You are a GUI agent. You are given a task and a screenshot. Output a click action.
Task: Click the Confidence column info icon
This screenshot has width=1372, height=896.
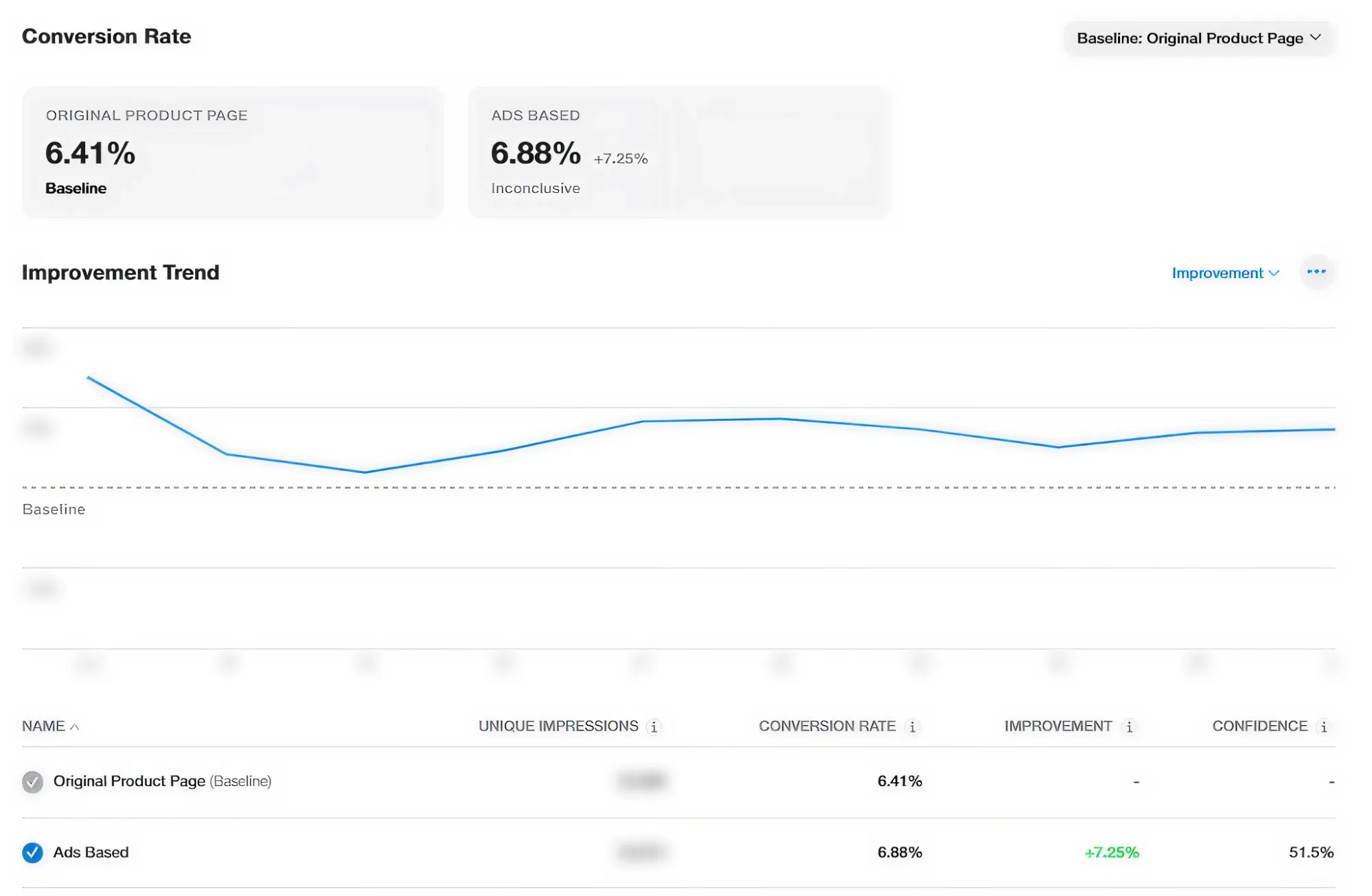pos(1323,726)
